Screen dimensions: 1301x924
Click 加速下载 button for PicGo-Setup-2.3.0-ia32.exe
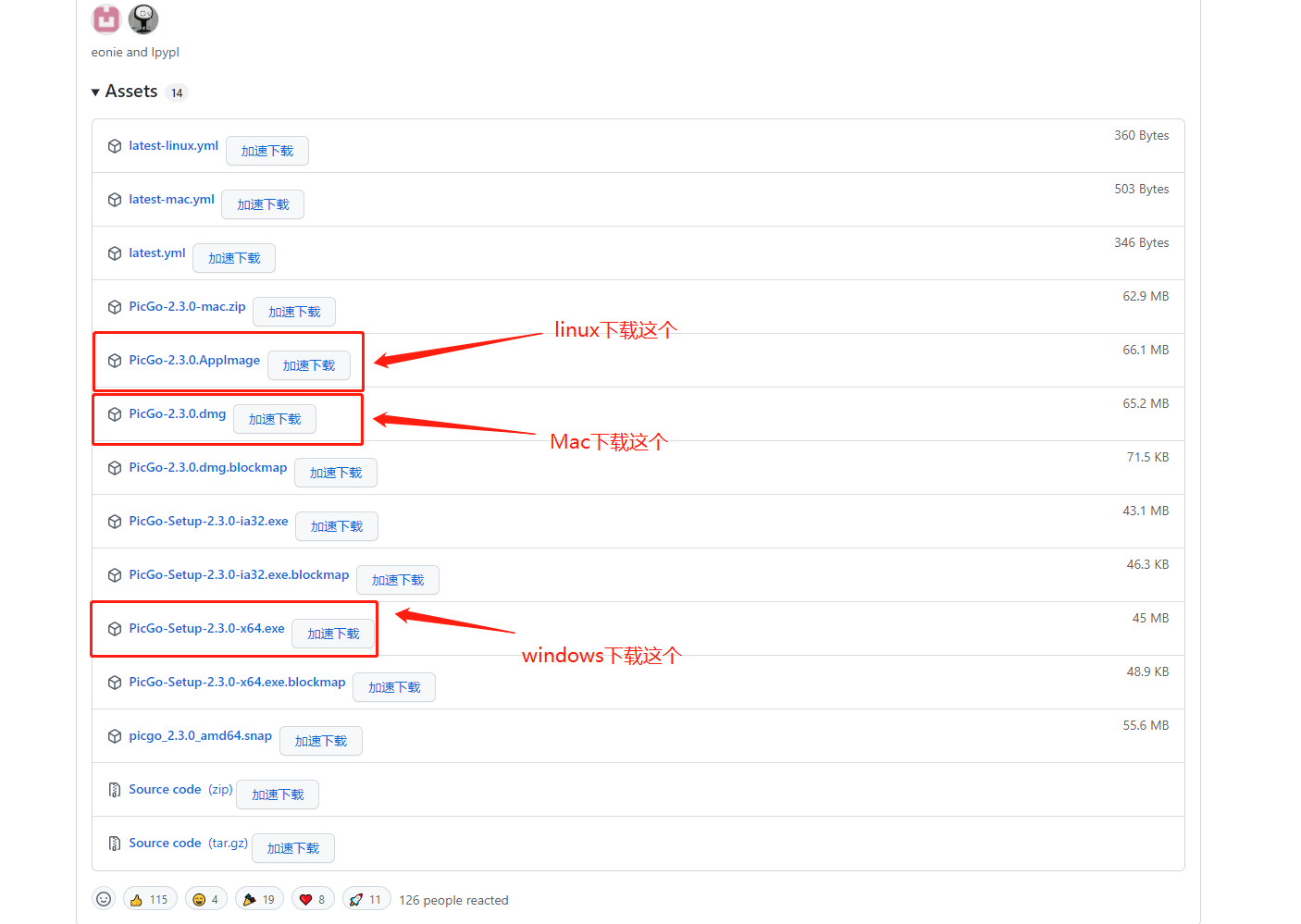pos(337,526)
